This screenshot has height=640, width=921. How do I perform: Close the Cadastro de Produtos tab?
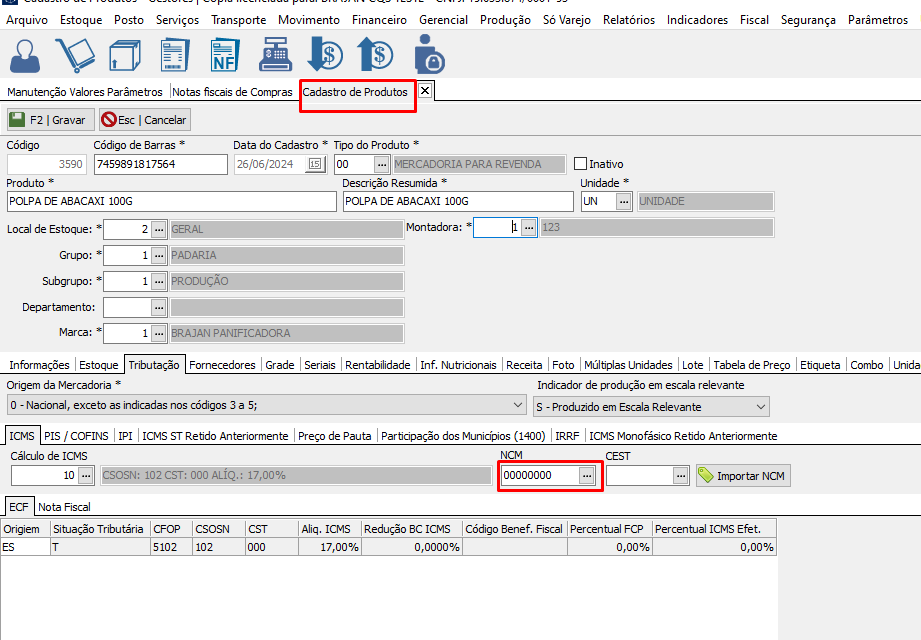(425, 91)
